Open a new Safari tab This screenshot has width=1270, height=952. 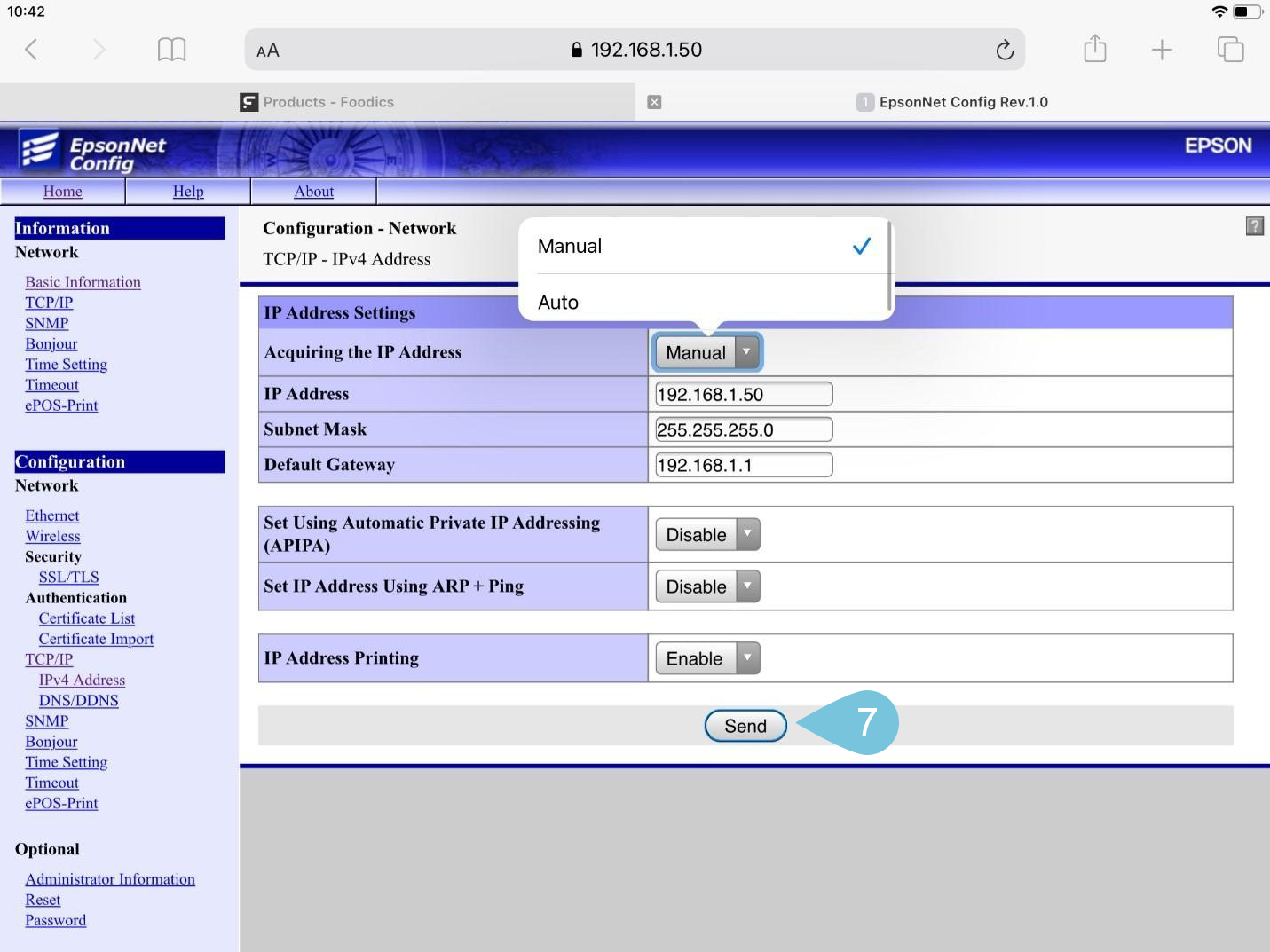[x=1162, y=49]
